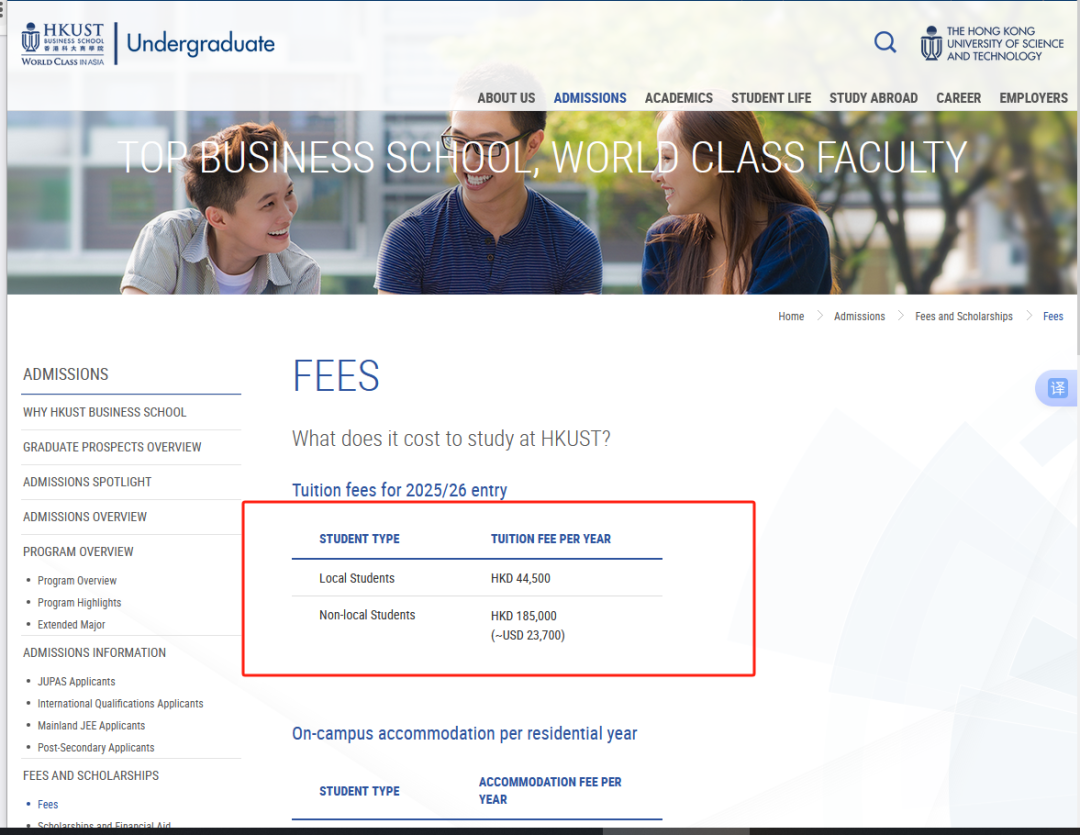1080x835 pixels.
Task: Open the STUDENT LIFE menu
Action: (x=771, y=98)
